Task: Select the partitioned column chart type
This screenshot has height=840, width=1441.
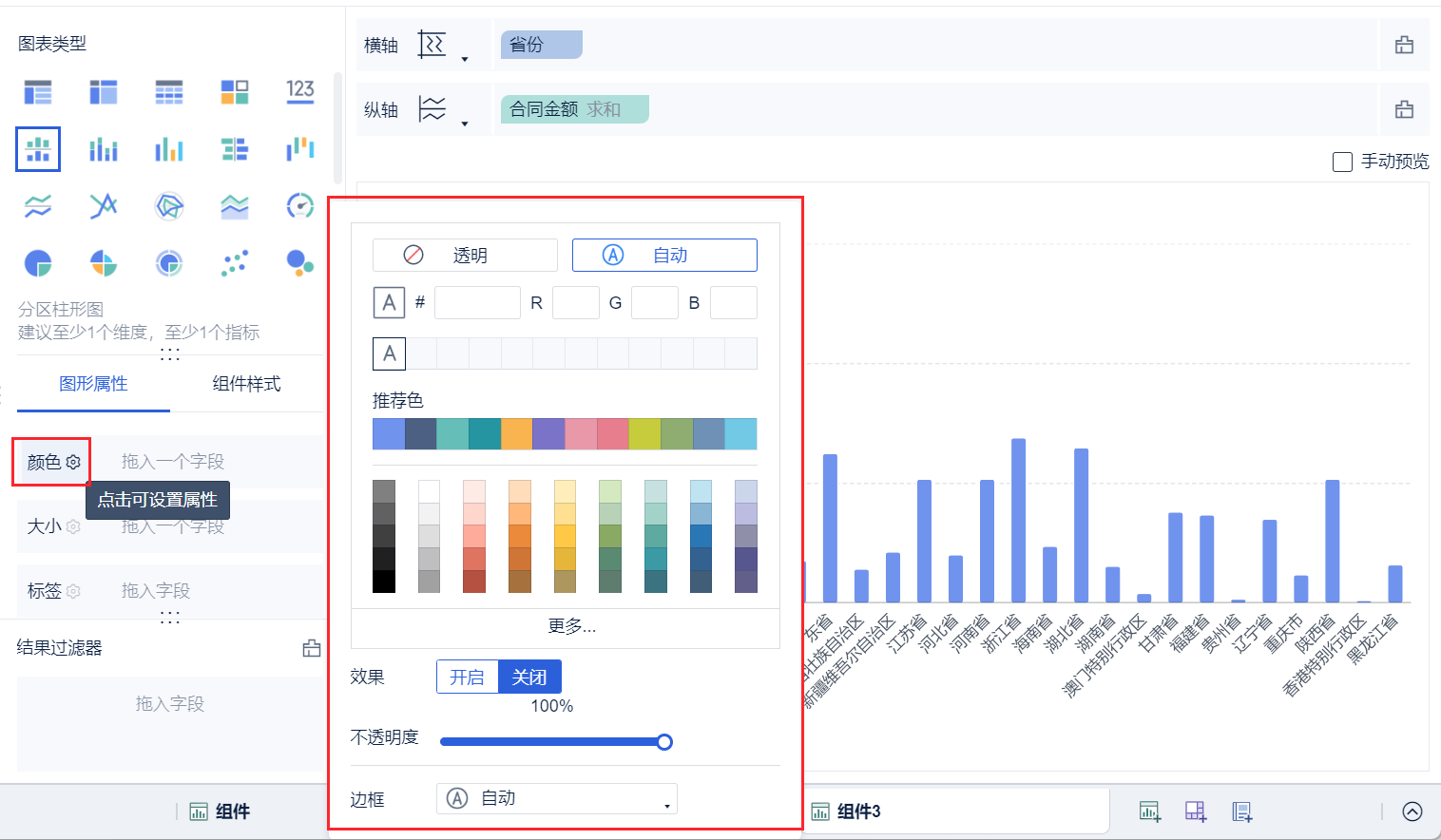Action: tap(38, 149)
